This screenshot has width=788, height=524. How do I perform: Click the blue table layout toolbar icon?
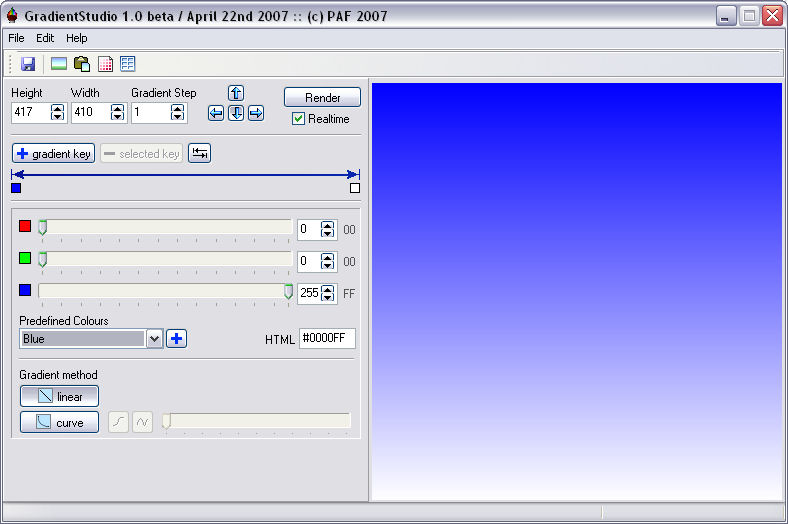click(128, 64)
